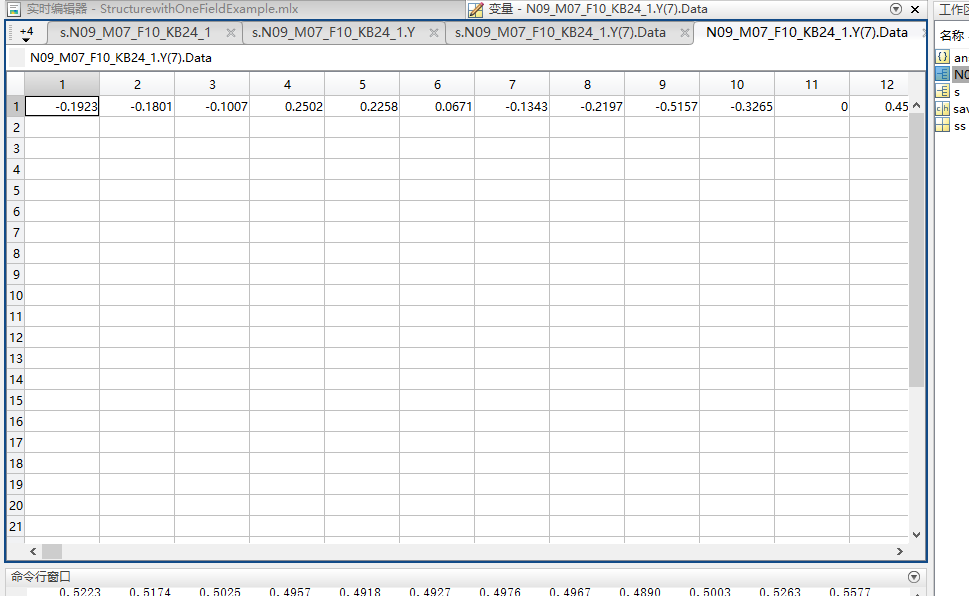Select the cell-array ans workspace icon
The width and height of the screenshot is (969, 596).
coord(942,57)
